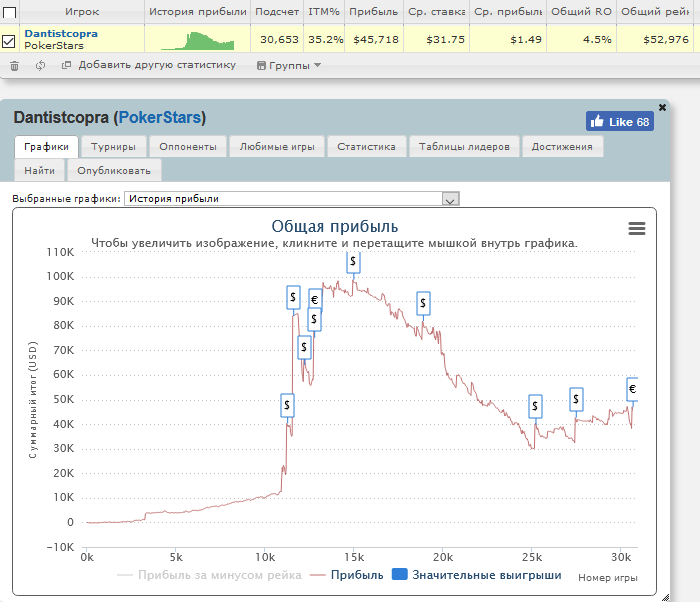Click the refresh statistics icon
Screen dimensions: 700x602
(41, 65)
